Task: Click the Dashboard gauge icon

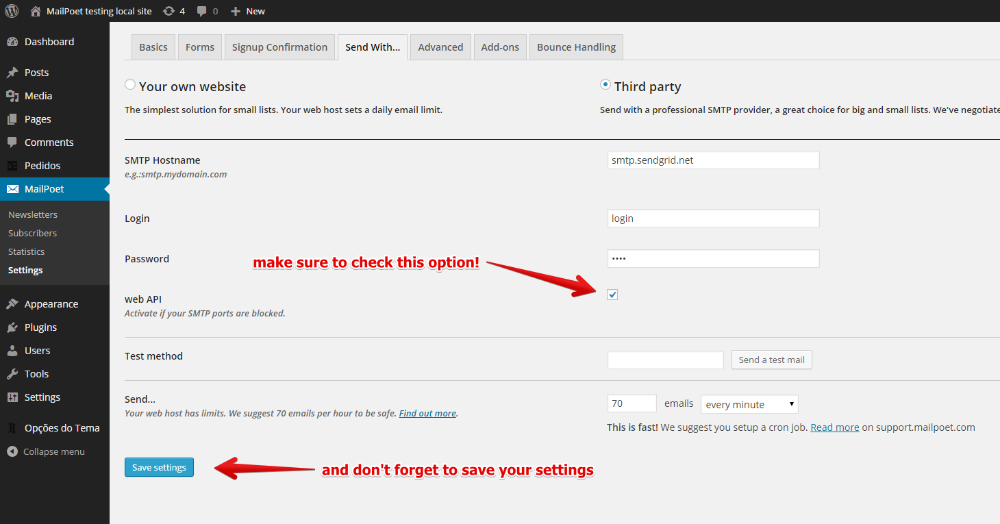Action: coord(12,41)
